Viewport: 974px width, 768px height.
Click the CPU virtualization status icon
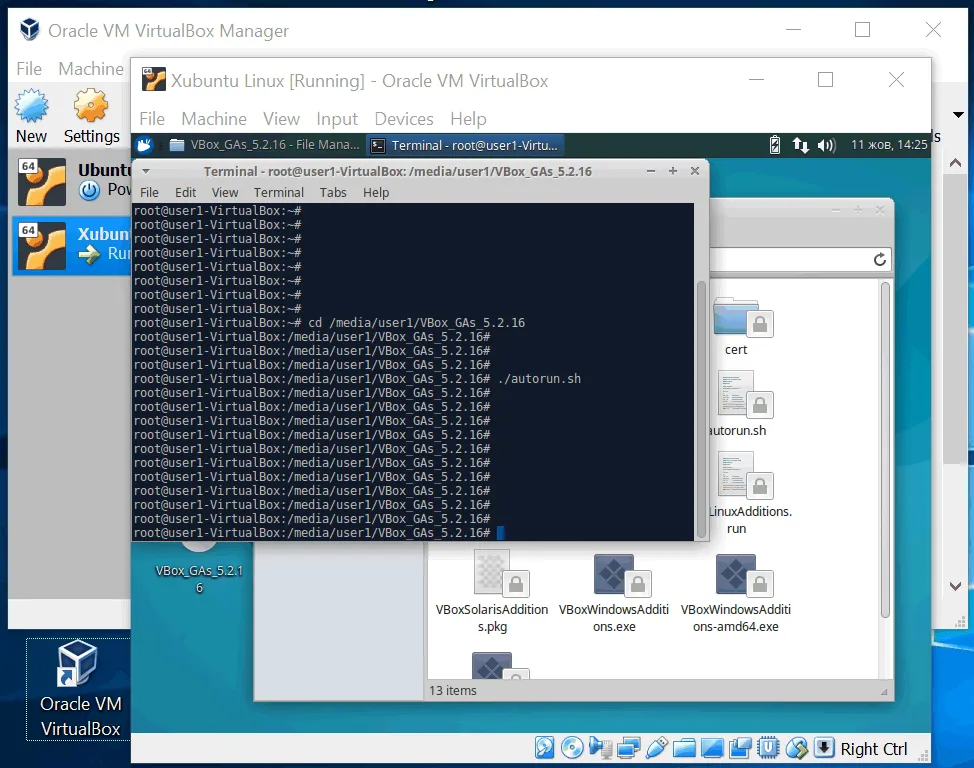point(769,748)
